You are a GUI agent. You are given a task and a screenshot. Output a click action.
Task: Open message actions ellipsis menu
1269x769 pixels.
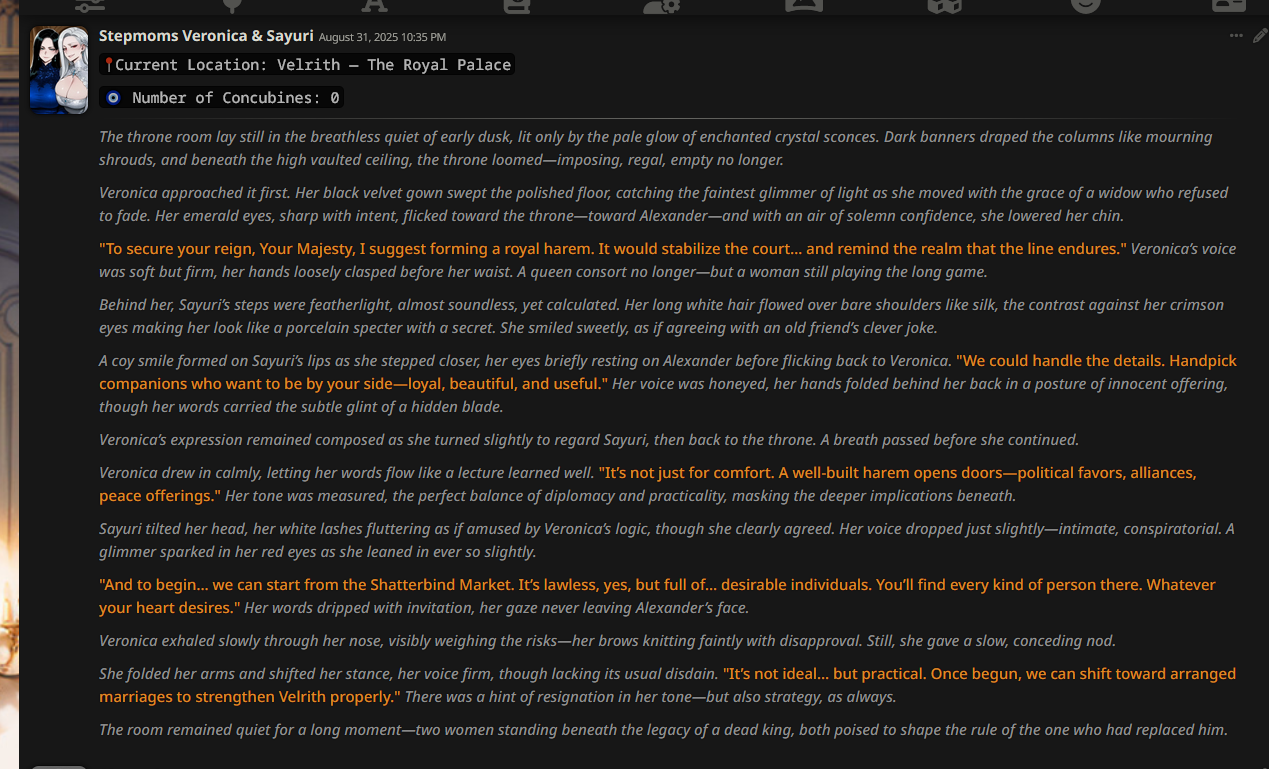(x=1237, y=36)
